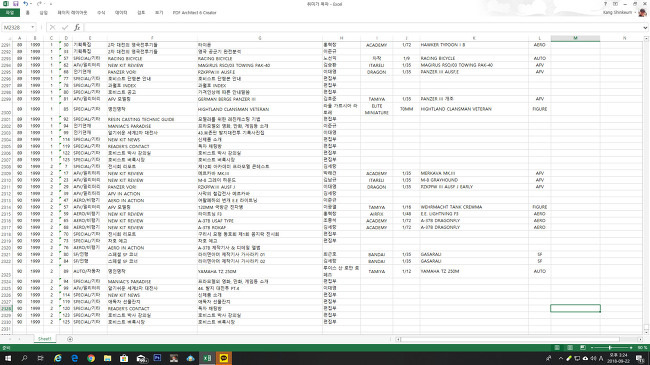This screenshot has width=650, height=365.
Task: Click cell MERKAVA MK.III in column K
Action: (x=474, y=173)
